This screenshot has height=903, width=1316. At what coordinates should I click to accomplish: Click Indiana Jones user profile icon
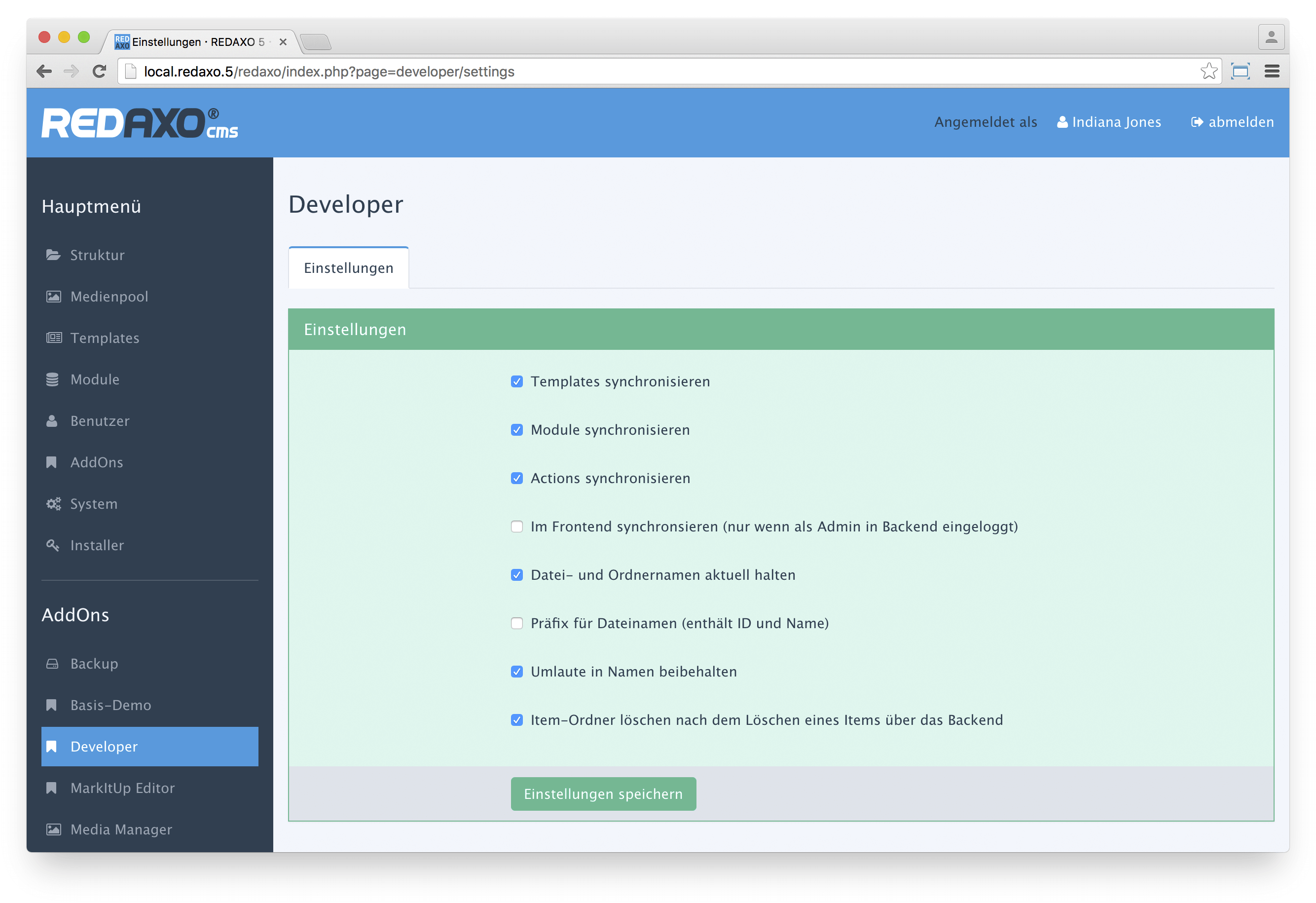1062,122
